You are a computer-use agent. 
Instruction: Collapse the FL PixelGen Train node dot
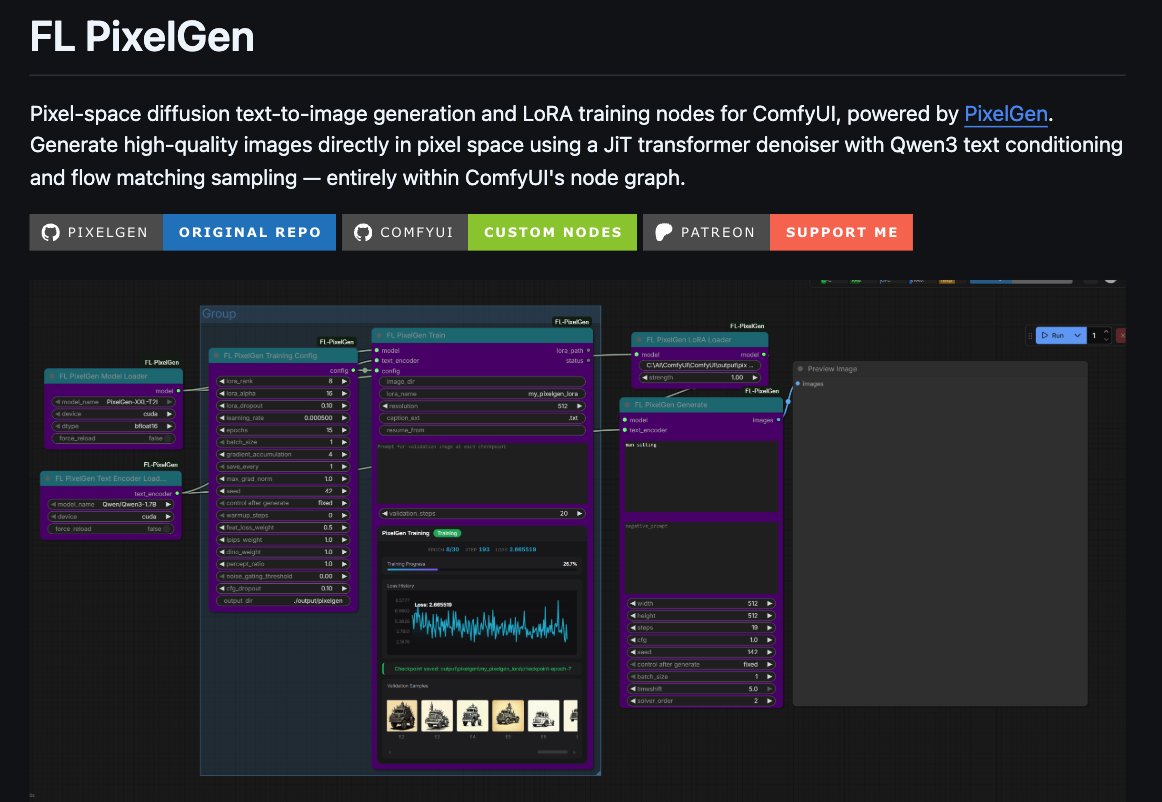pyautogui.click(x=380, y=335)
